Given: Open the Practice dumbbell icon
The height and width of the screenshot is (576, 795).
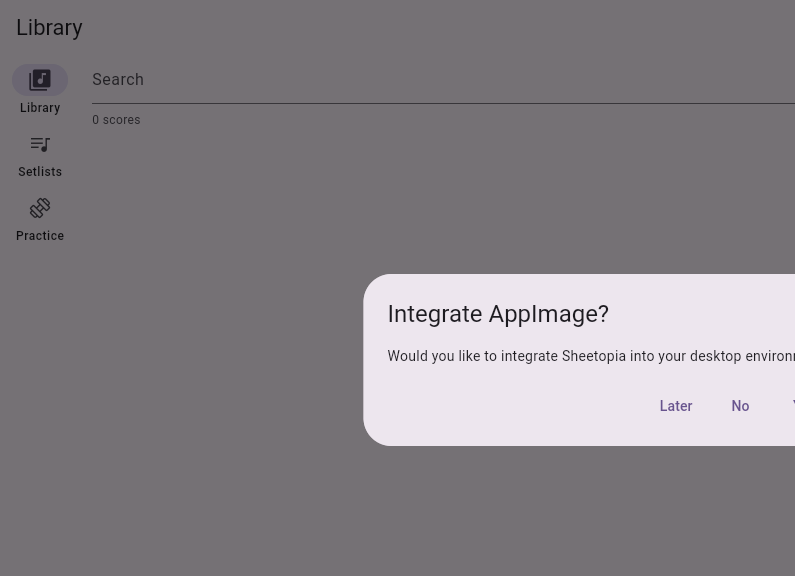Looking at the screenshot, I should click(40, 208).
